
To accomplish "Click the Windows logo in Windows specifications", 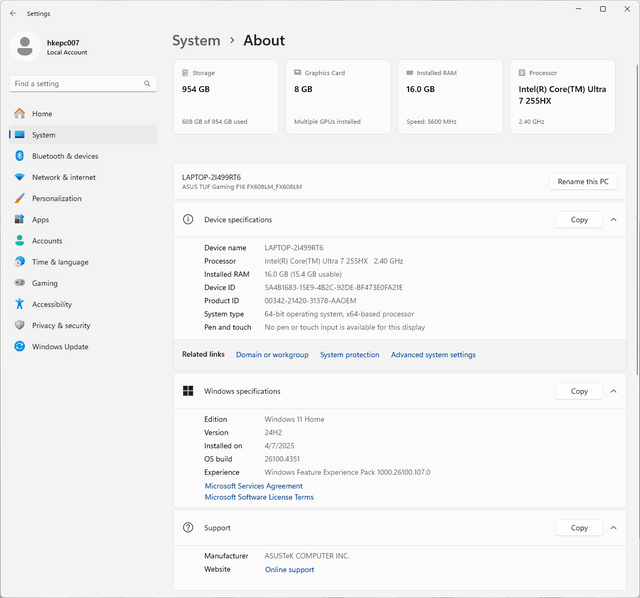I will [x=188, y=391].
